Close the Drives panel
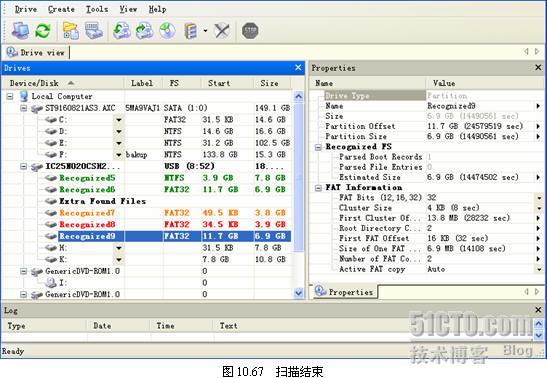 pos(298,68)
